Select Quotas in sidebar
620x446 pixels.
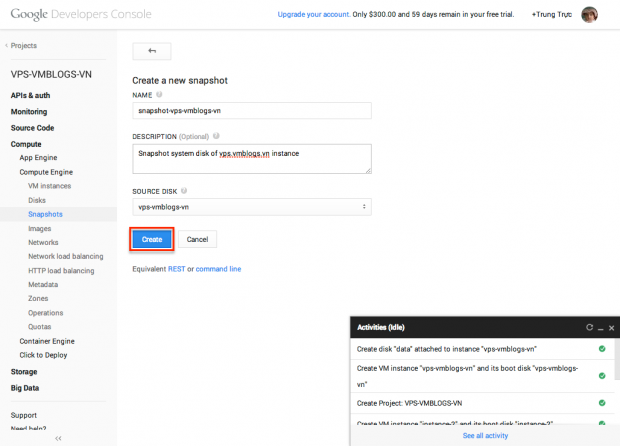40,327
